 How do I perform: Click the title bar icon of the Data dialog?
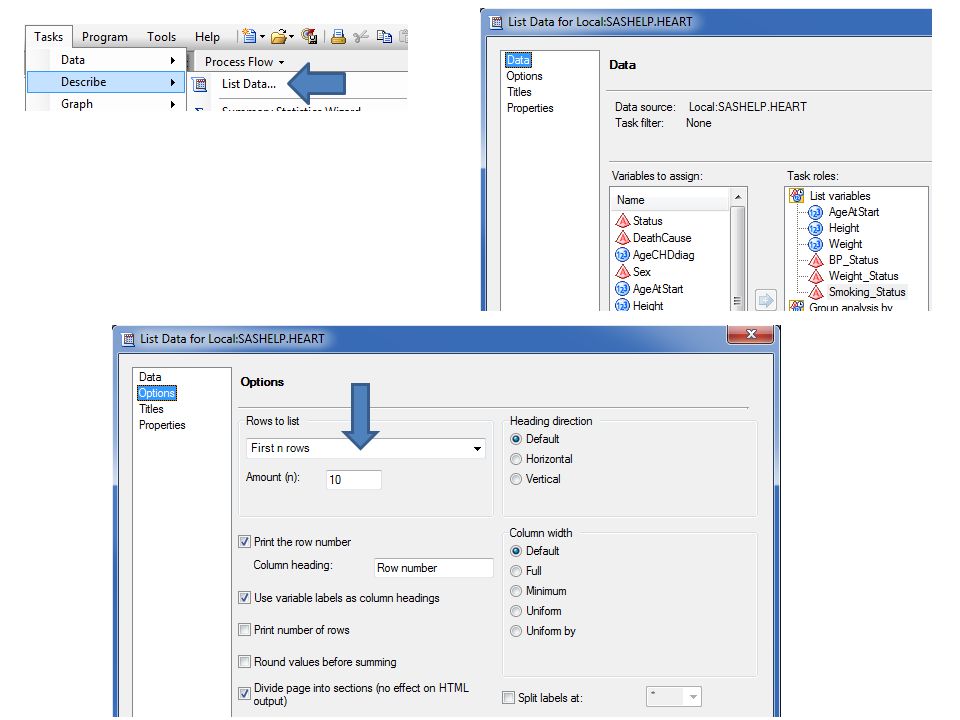[497, 22]
